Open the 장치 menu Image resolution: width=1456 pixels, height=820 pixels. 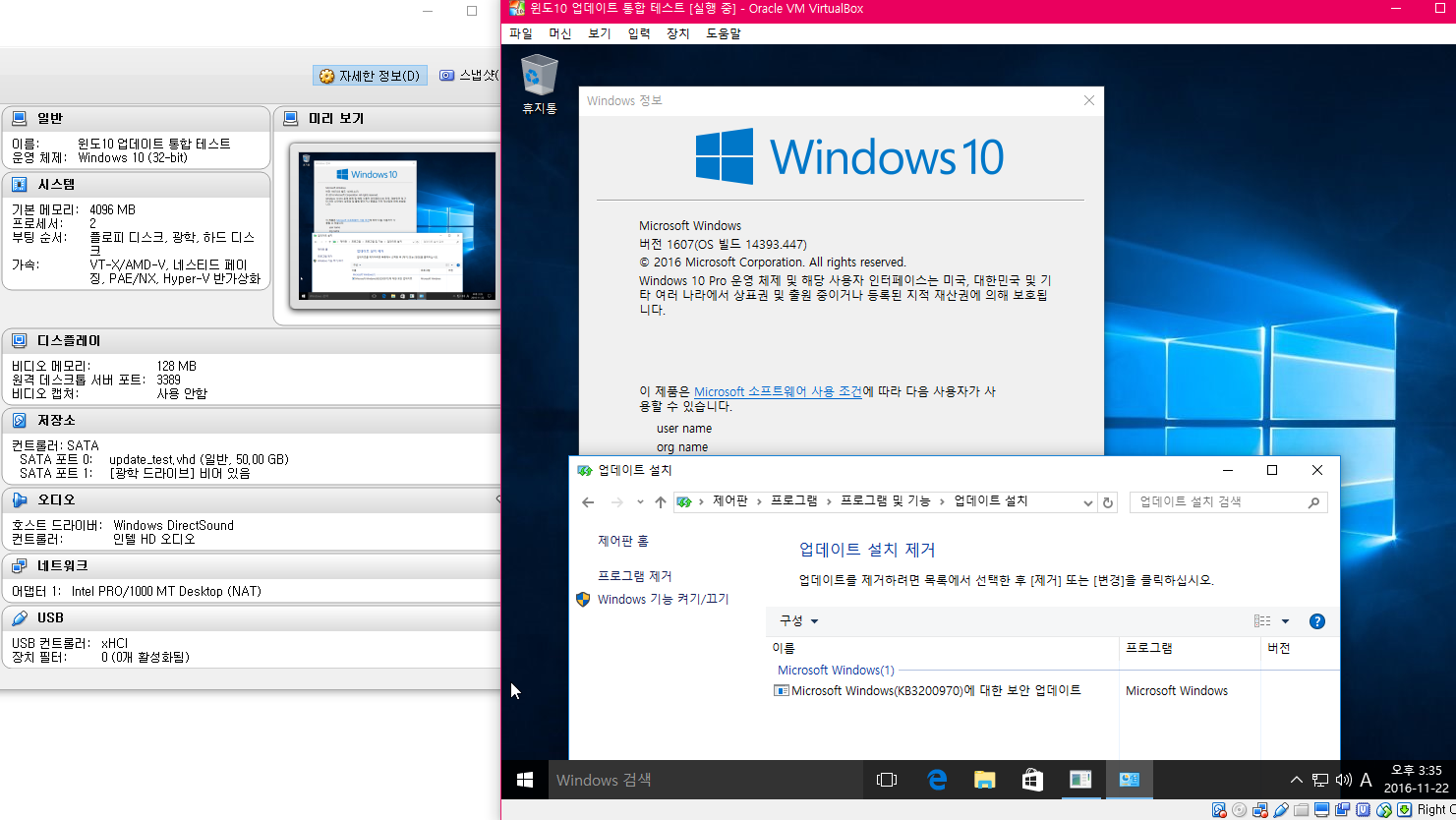(x=678, y=33)
